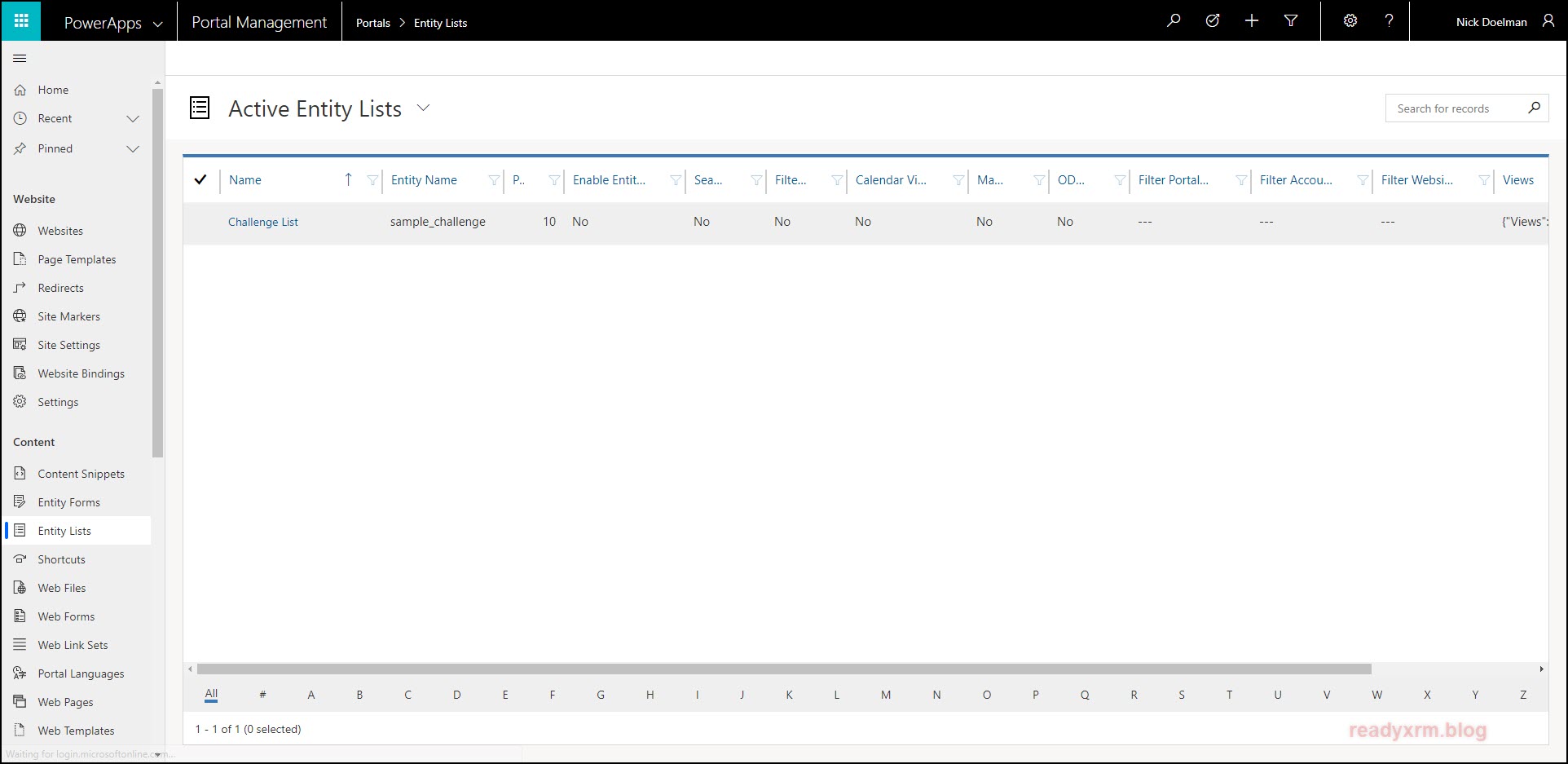Expand the Recent section in sidebar

[133, 119]
